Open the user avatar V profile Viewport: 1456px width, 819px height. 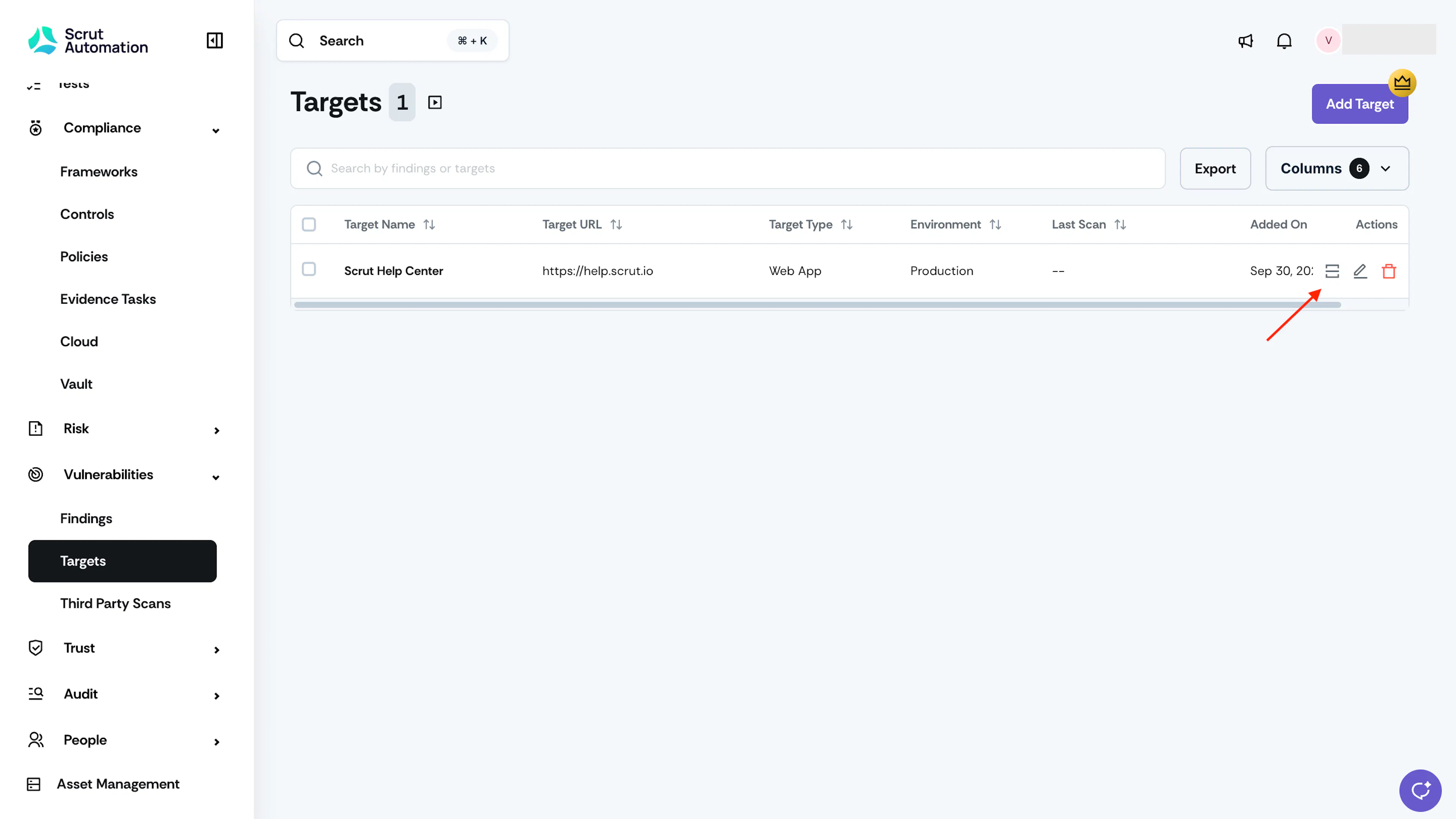click(x=1328, y=40)
